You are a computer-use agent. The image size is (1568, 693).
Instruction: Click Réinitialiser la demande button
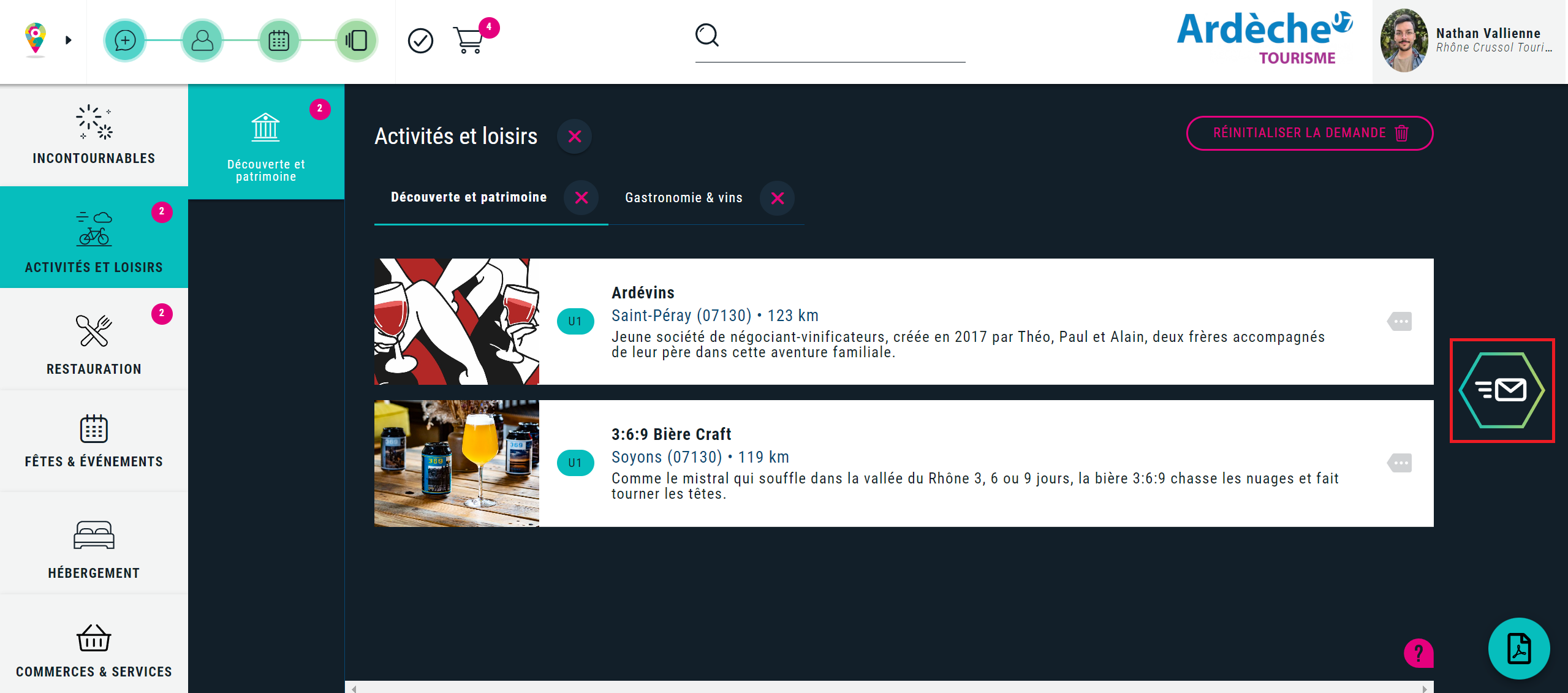[x=1309, y=133]
